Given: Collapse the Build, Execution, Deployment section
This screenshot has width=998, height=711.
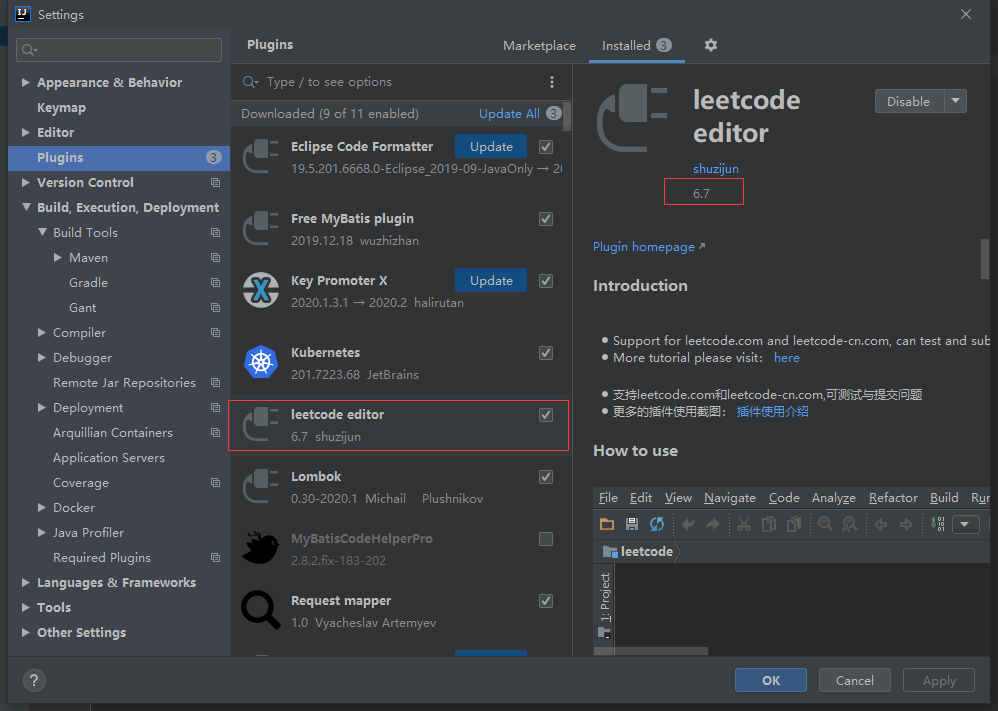Looking at the screenshot, I should coord(25,208).
